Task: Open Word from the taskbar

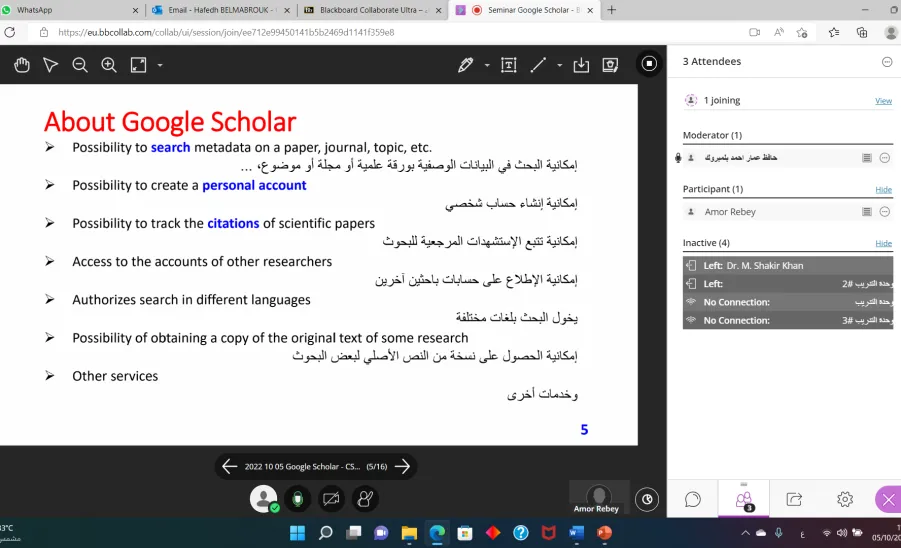Action: click(x=576, y=533)
